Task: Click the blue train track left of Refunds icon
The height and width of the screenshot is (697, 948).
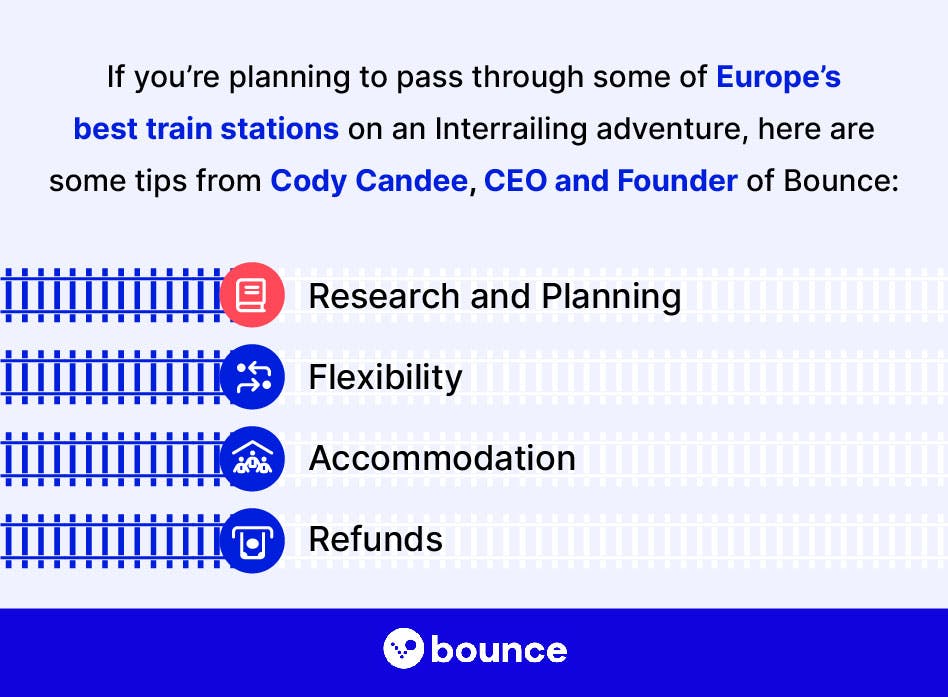Action: (110, 540)
